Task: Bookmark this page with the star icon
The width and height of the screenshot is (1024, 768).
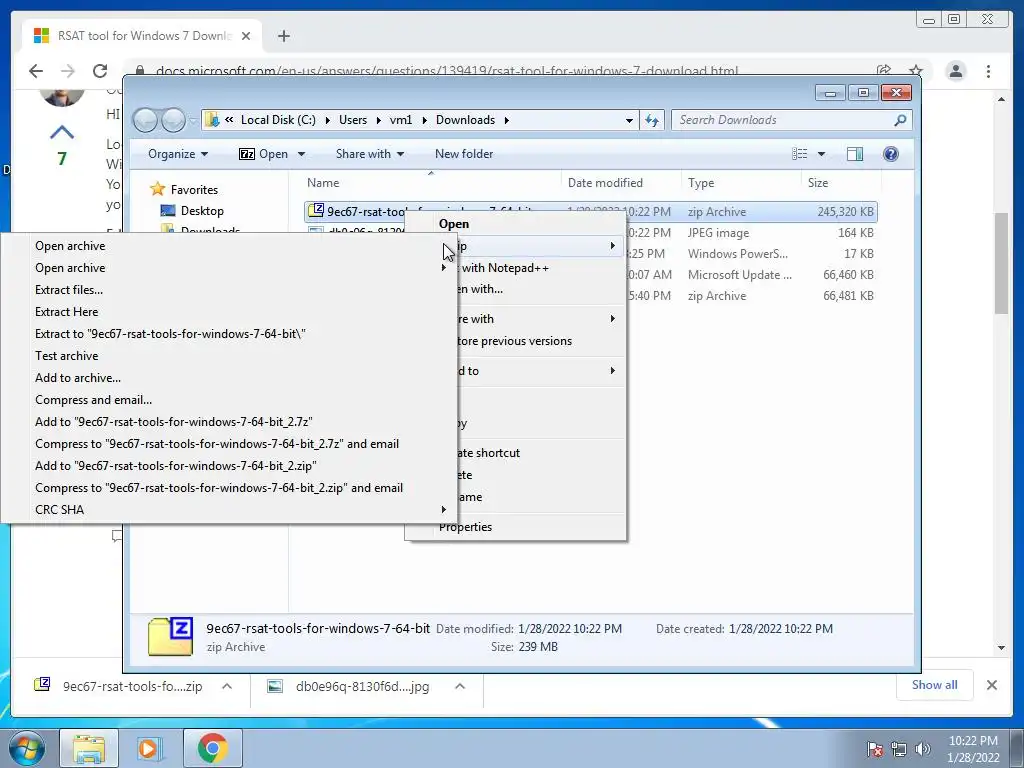Action: tap(916, 71)
